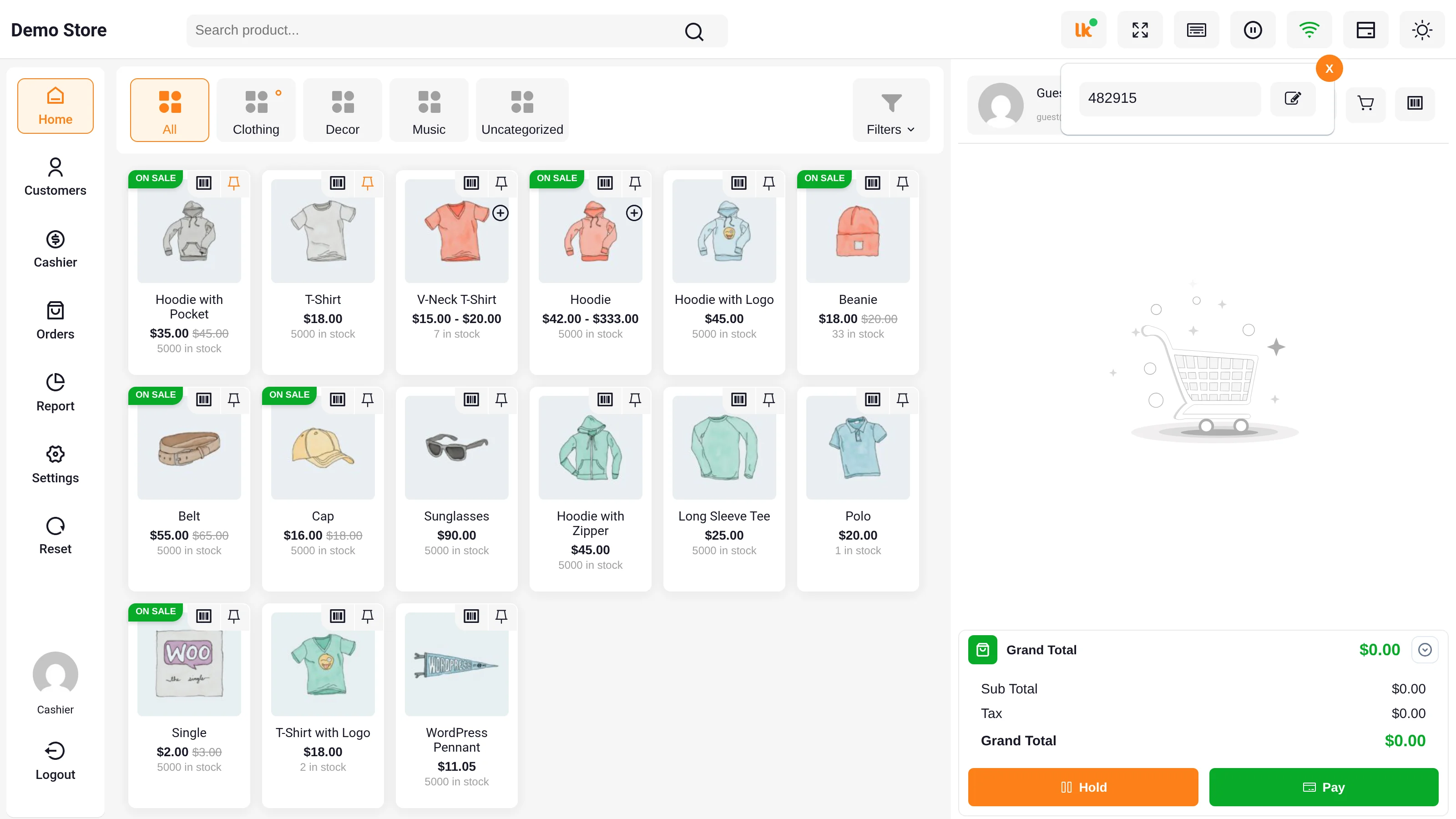Open the orange lk logo menu
1456x819 pixels.
(1083, 30)
